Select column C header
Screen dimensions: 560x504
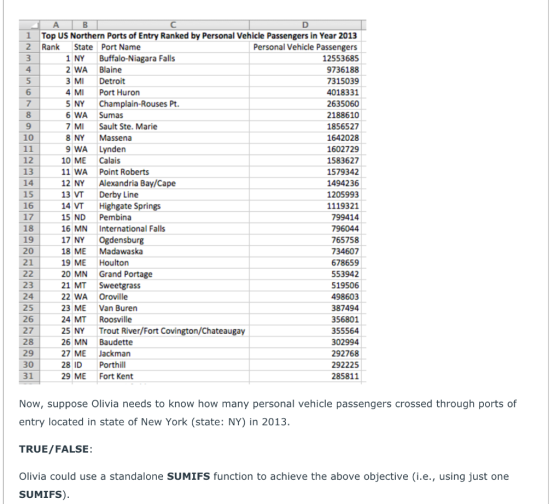173,25
